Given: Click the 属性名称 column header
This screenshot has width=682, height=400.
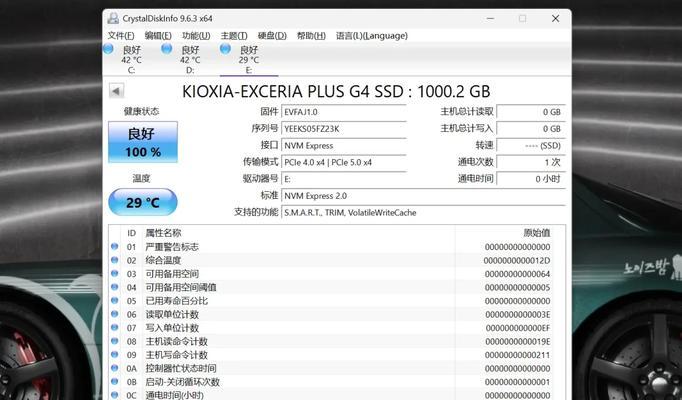Looking at the screenshot, I should click(x=163, y=233).
